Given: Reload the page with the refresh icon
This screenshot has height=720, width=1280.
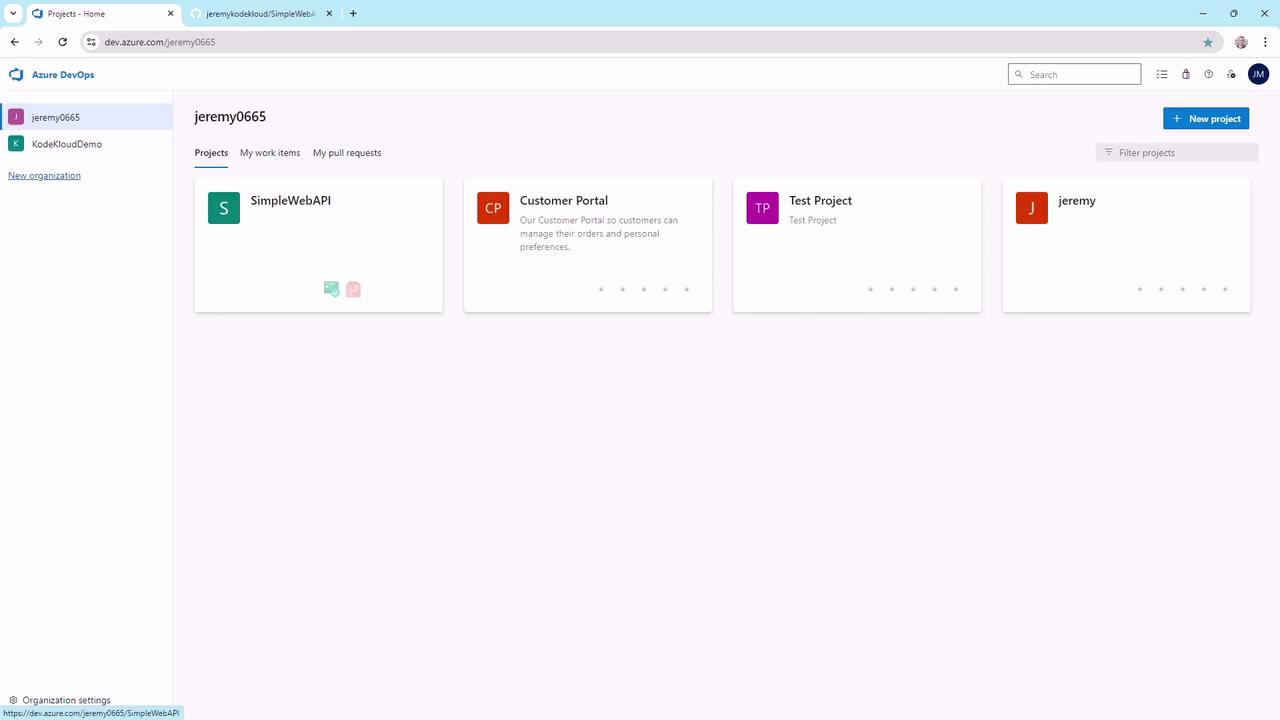Looking at the screenshot, I should click(63, 42).
